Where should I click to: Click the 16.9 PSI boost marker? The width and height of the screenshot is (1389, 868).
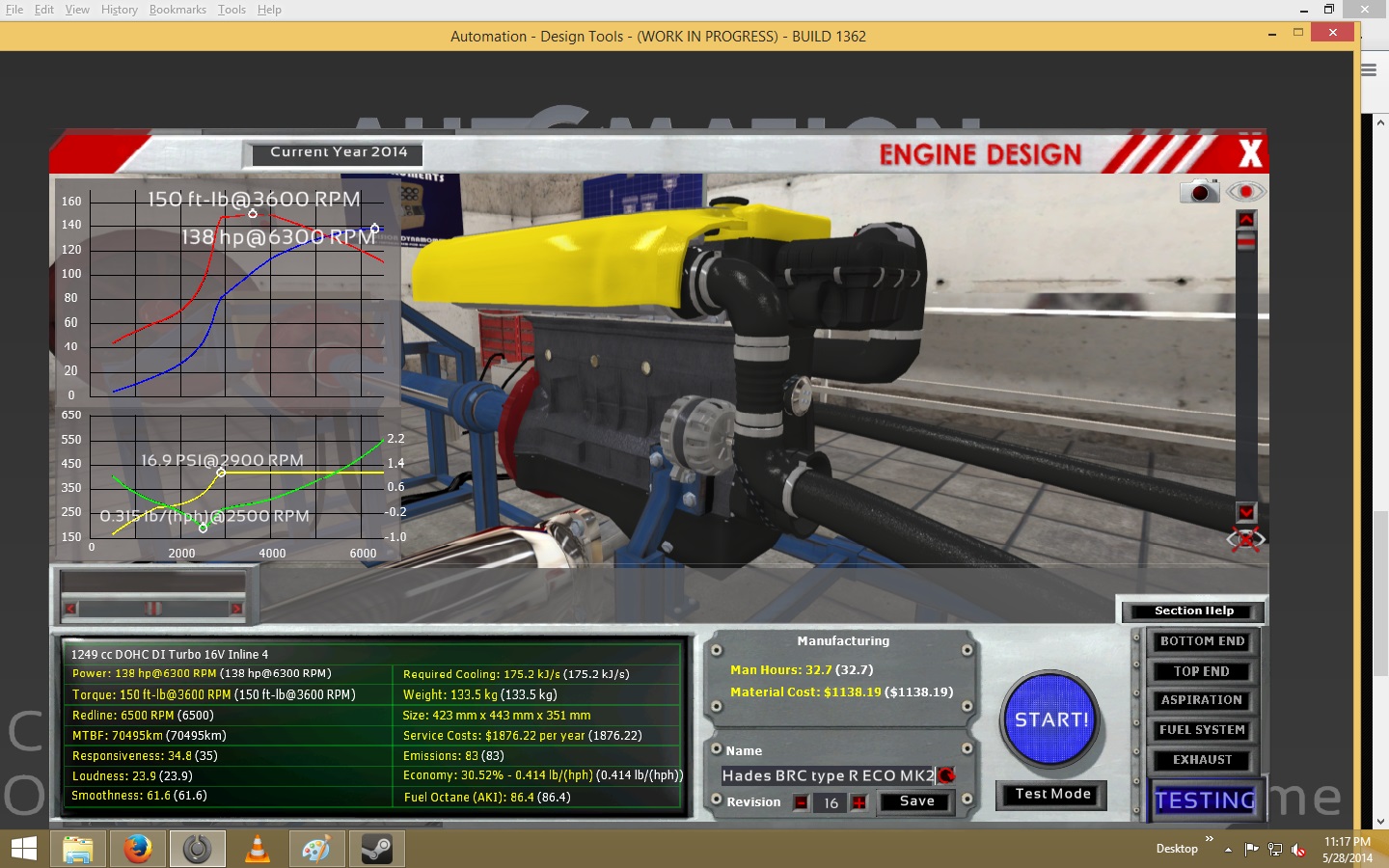pyautogui.click(x=222, y=473)
